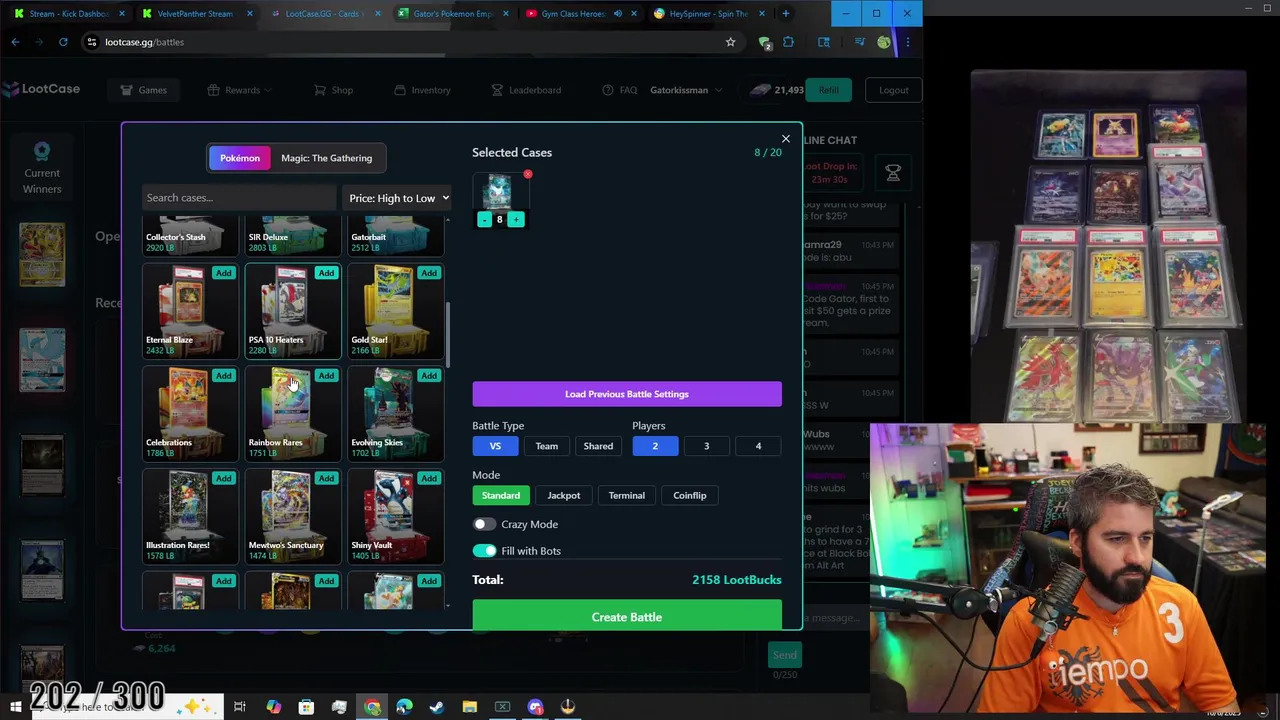Mute the Gym Class Heroes tab audio
This screenshot has height=720, width=1280.
click(x=617, y=14)
